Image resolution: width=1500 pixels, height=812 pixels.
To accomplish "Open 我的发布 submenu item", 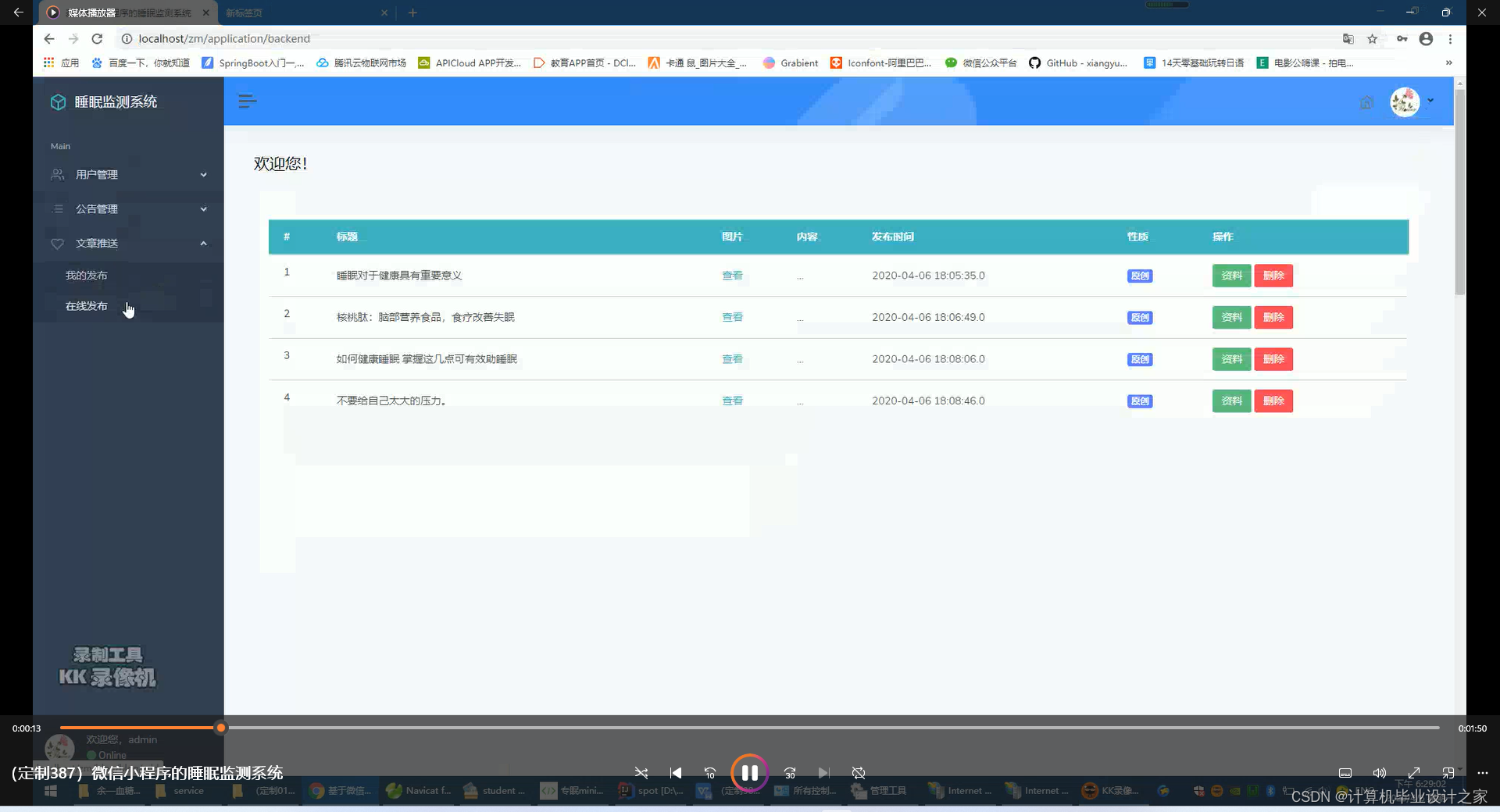I will click(86, 276).
